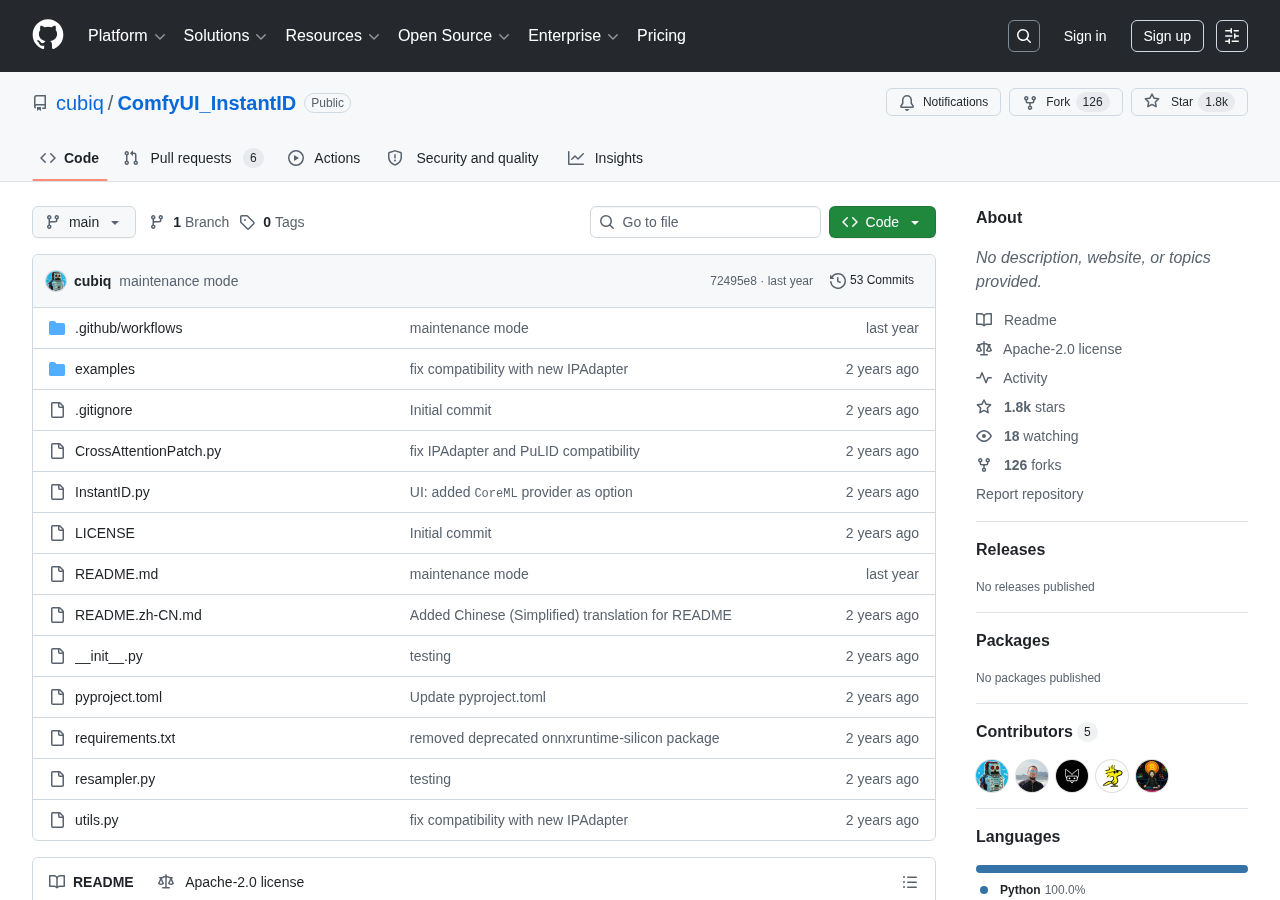The image size is (1280, 900).
Task: Click the Python 100.0% language entry
Action: click(1032, 890)
